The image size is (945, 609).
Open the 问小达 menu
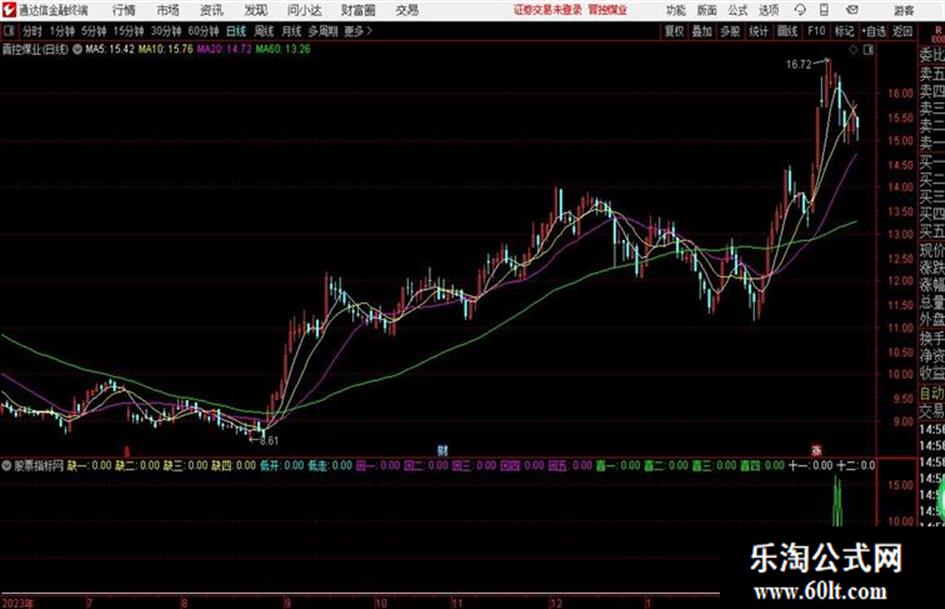(x=304, y=10)
